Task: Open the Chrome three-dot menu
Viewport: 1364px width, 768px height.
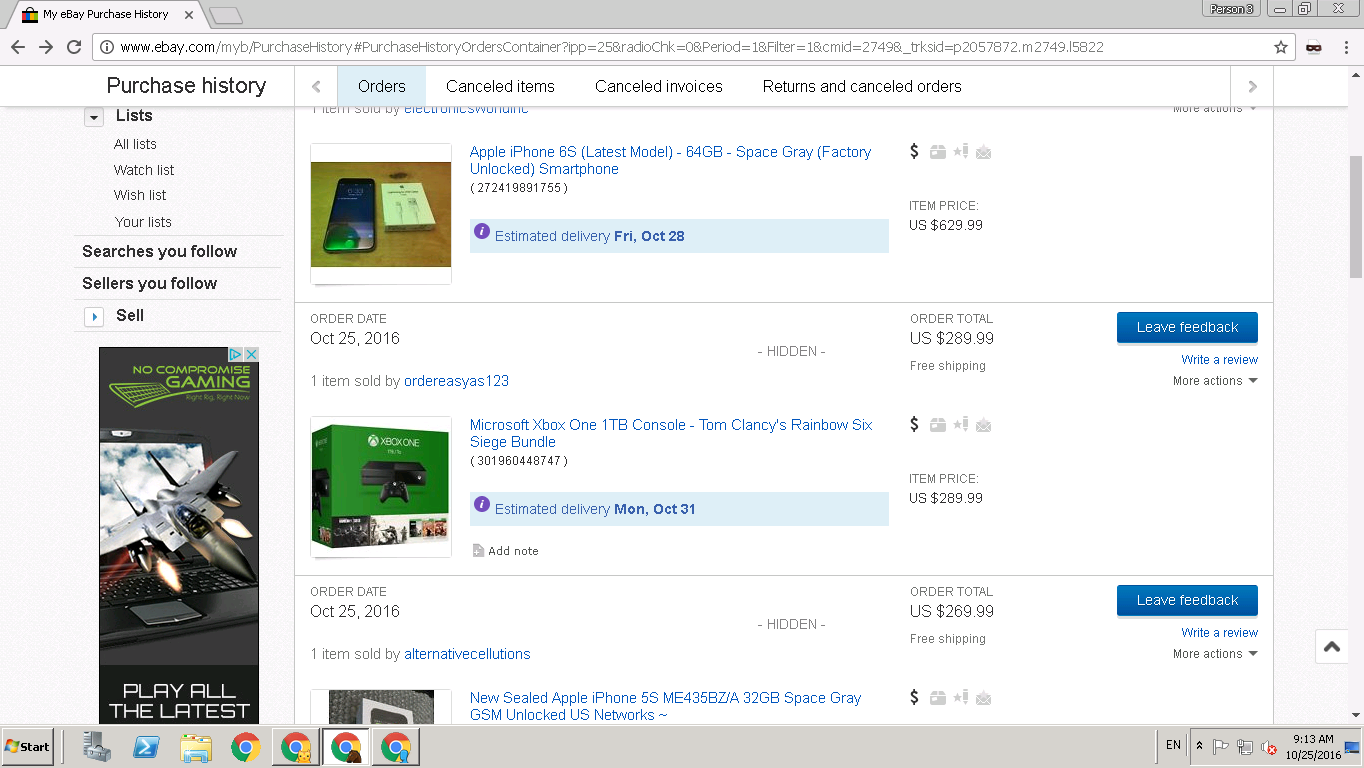Action: click(x=1346, y=47)
